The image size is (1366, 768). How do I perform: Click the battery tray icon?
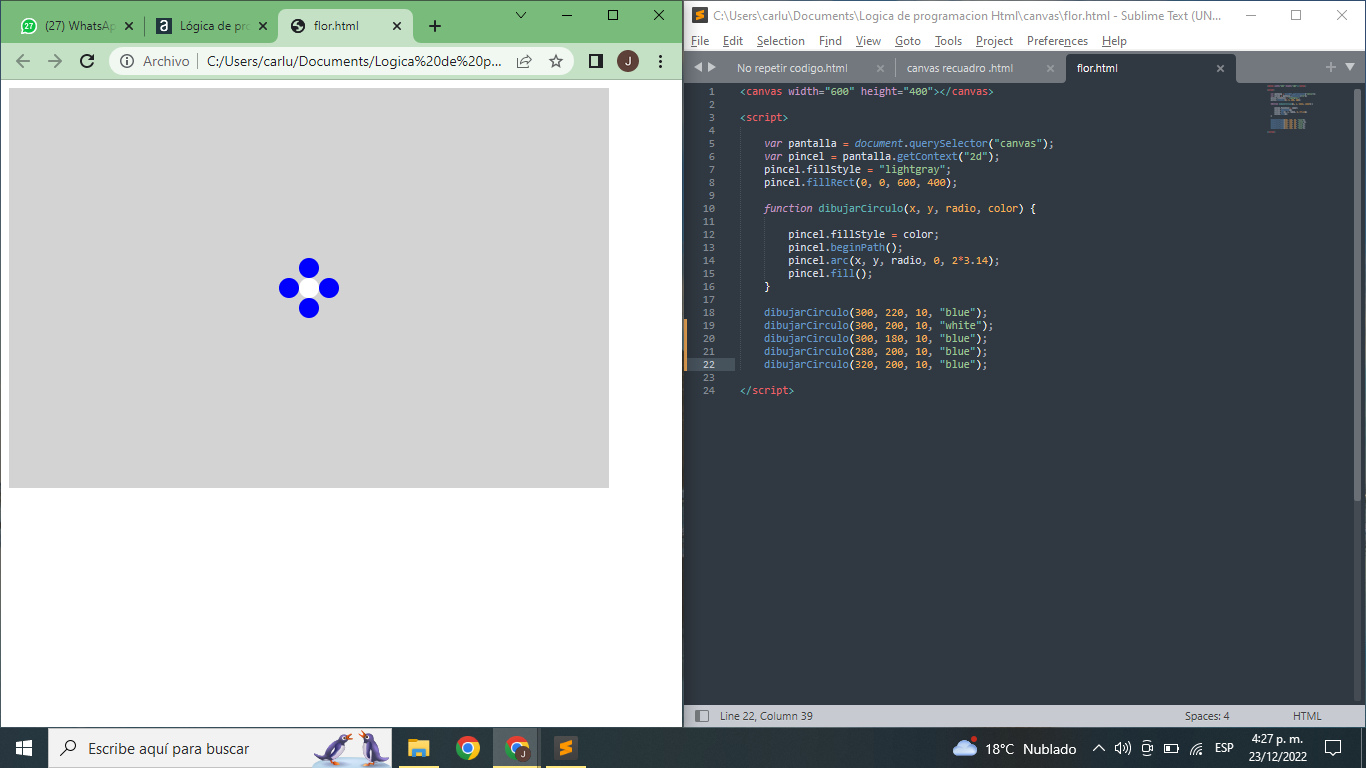click(x=1171, y=748)
